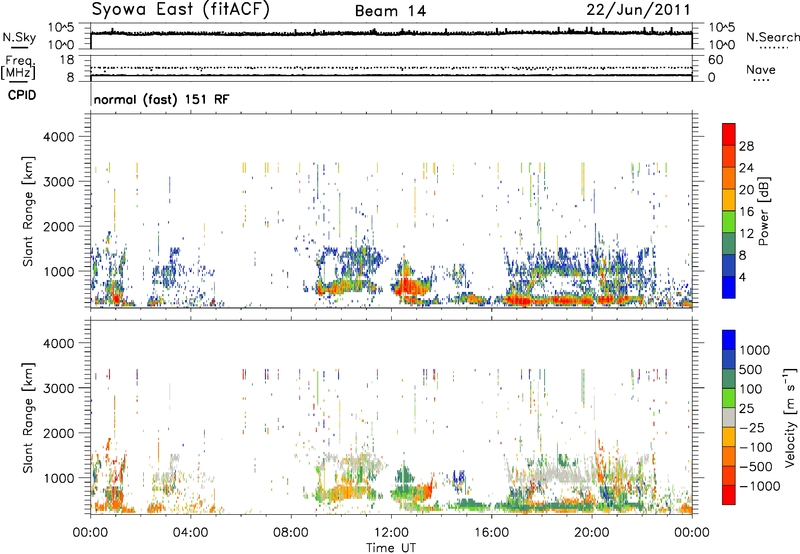
Task: Click the "500" label on Velocity colorbar
Action: pos(753,370)
